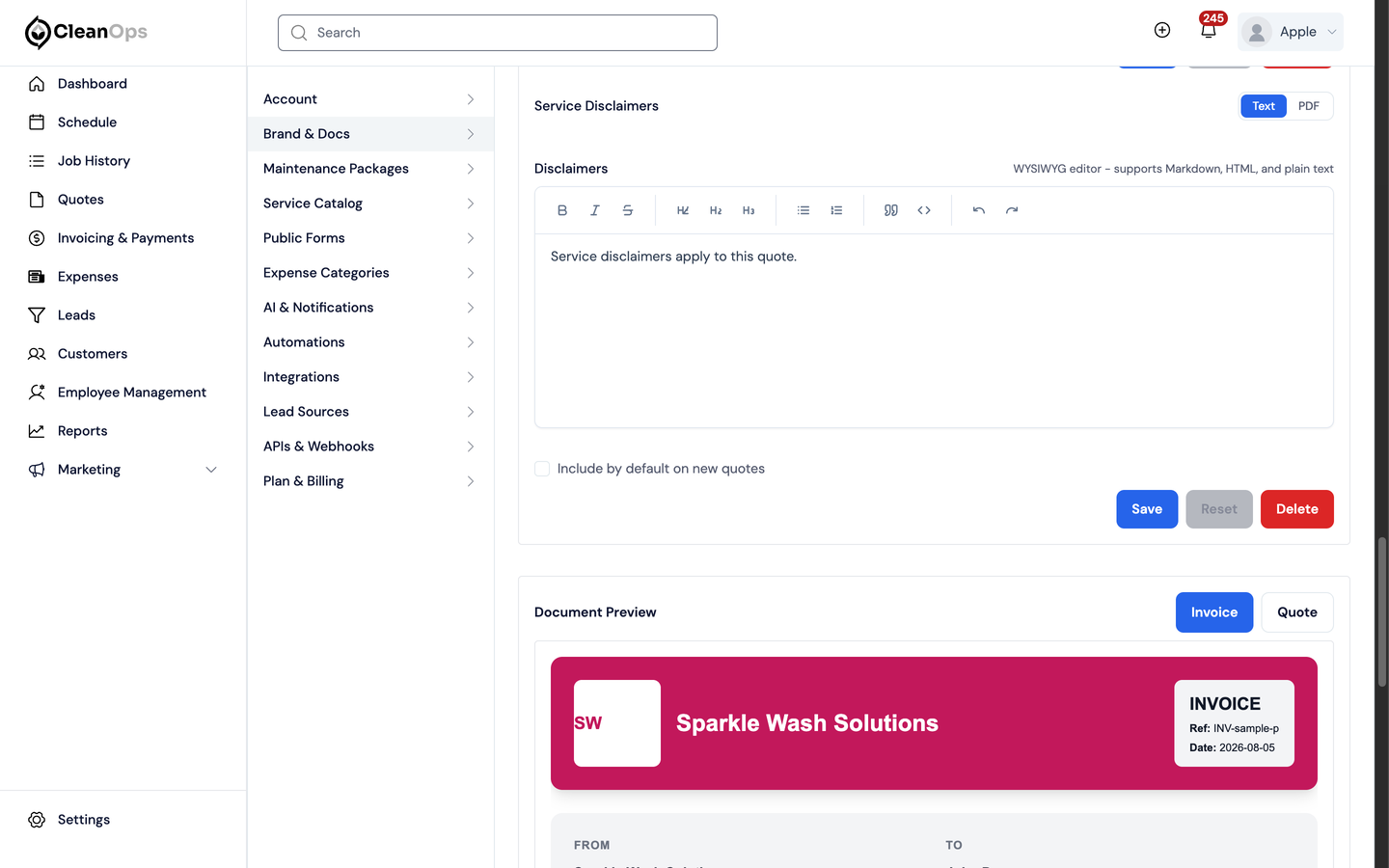Expand the Account settings section
The height and width of the screenshot is (868, 1389).
pos(370,99)
